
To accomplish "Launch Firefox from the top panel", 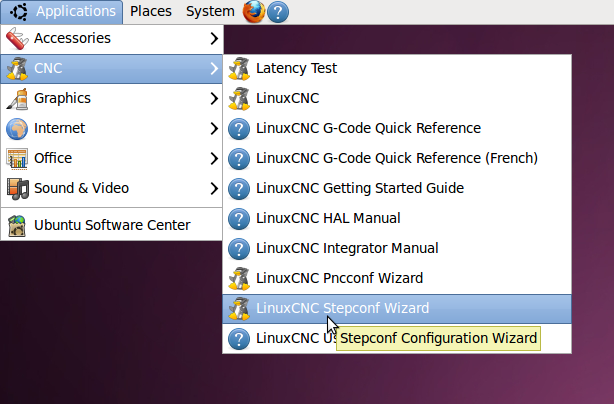I will coord(254,12).
